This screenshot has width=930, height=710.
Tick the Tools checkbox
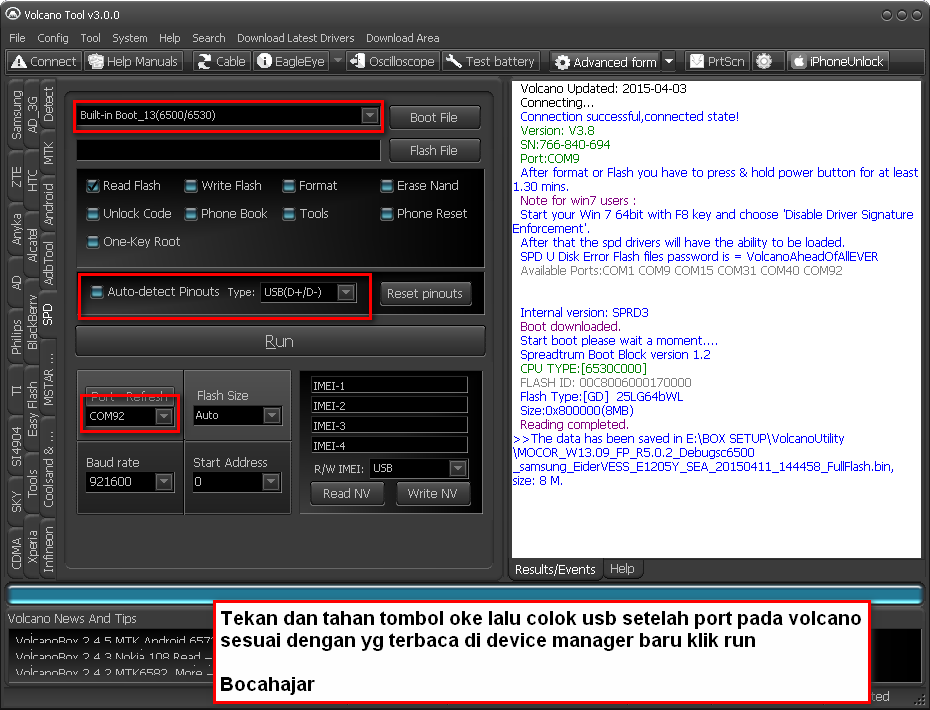[x=289, y=214]
